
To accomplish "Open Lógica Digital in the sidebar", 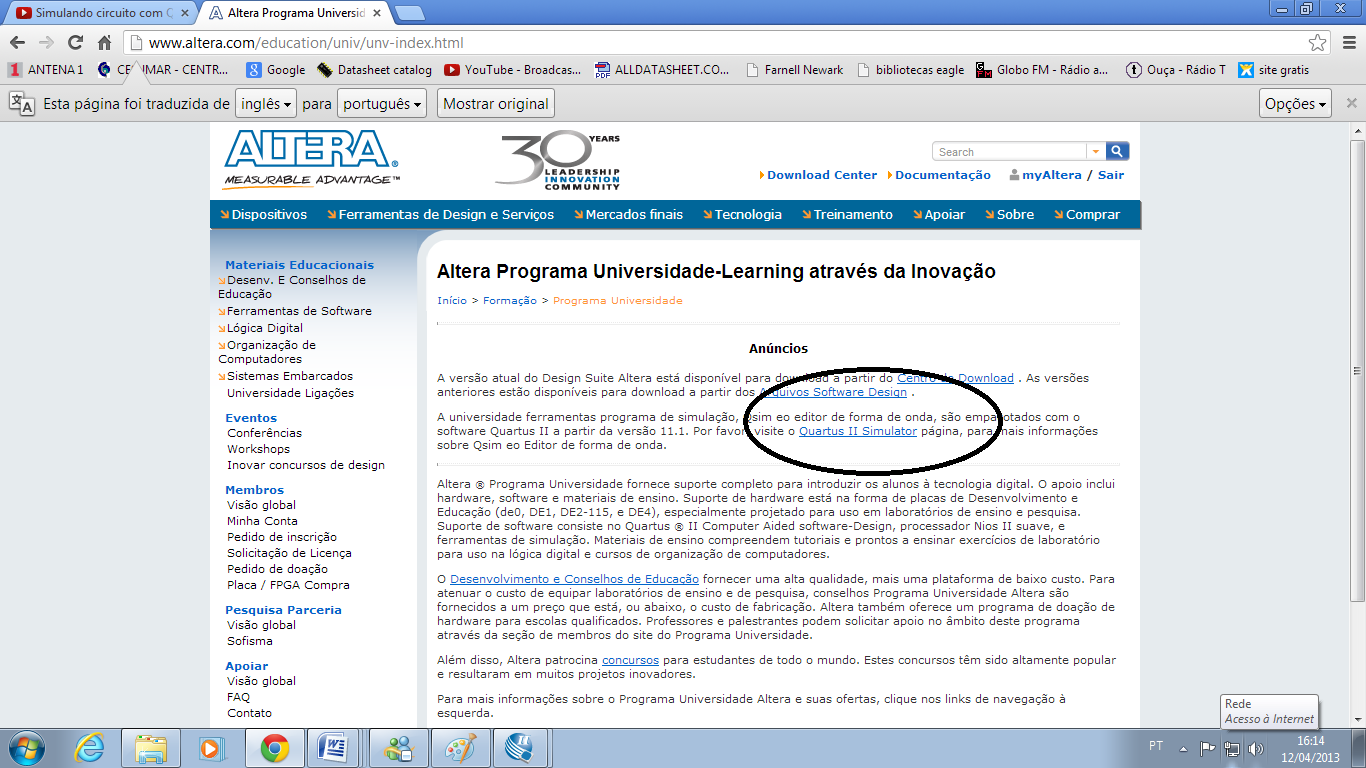I will (265, 328).
